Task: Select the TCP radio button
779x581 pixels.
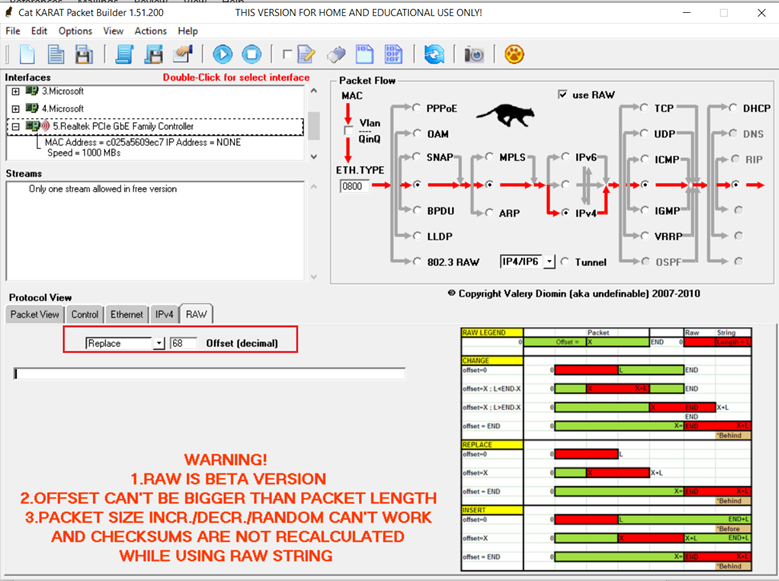Action: tap(644, 108)
